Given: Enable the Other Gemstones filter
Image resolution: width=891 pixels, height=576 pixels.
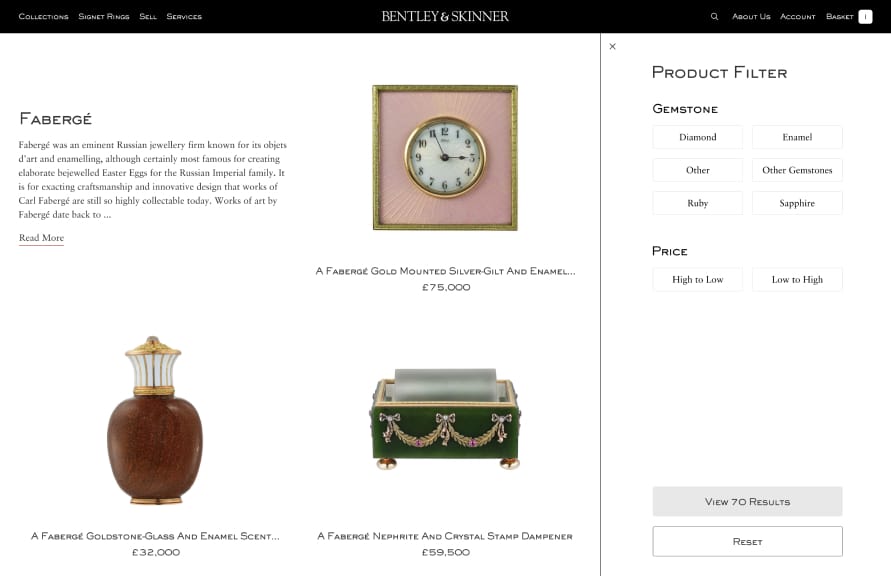Looking at the screenshot, I should pos(797,170).
